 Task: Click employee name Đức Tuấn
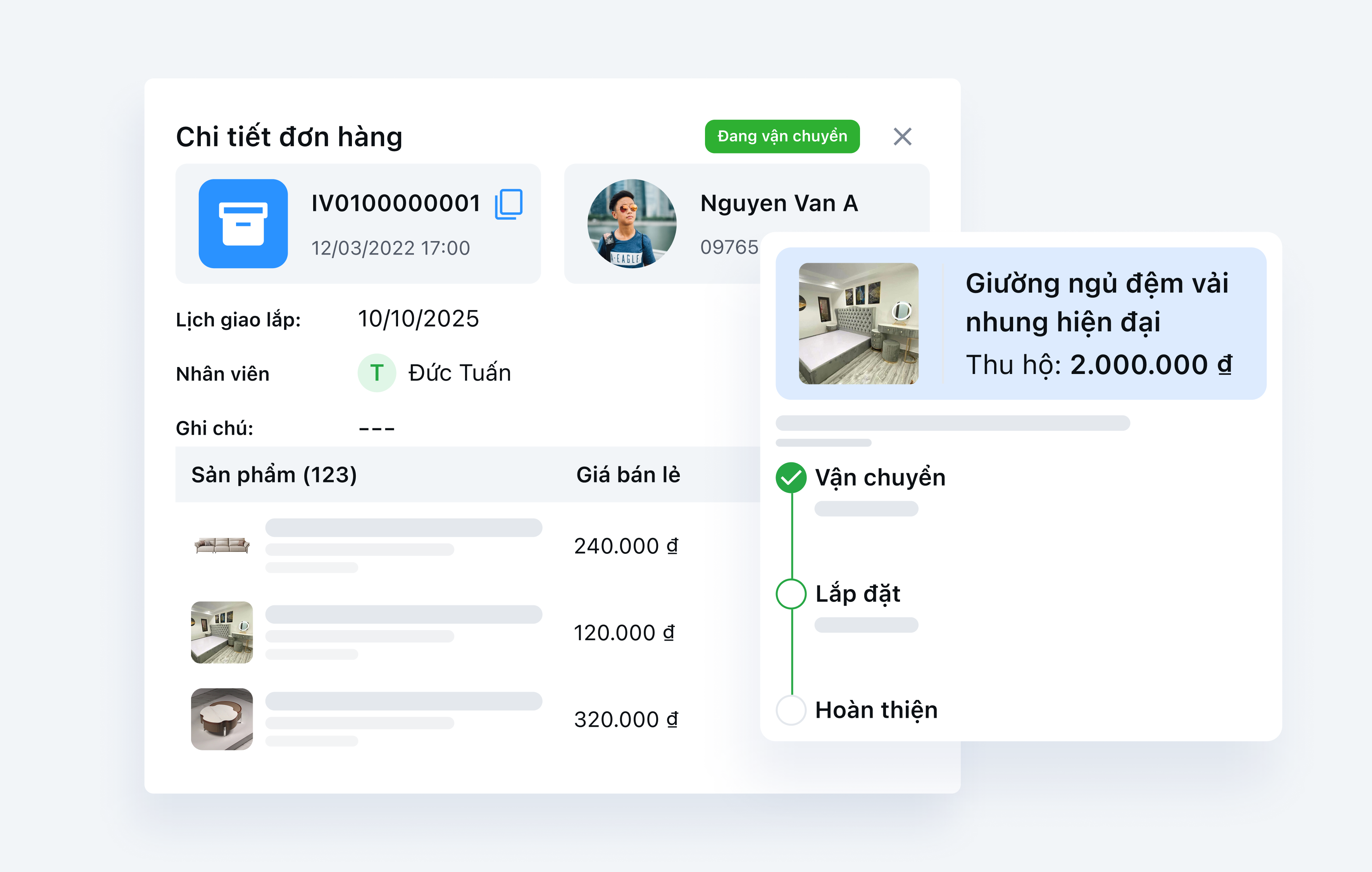[x=459, y=373]
